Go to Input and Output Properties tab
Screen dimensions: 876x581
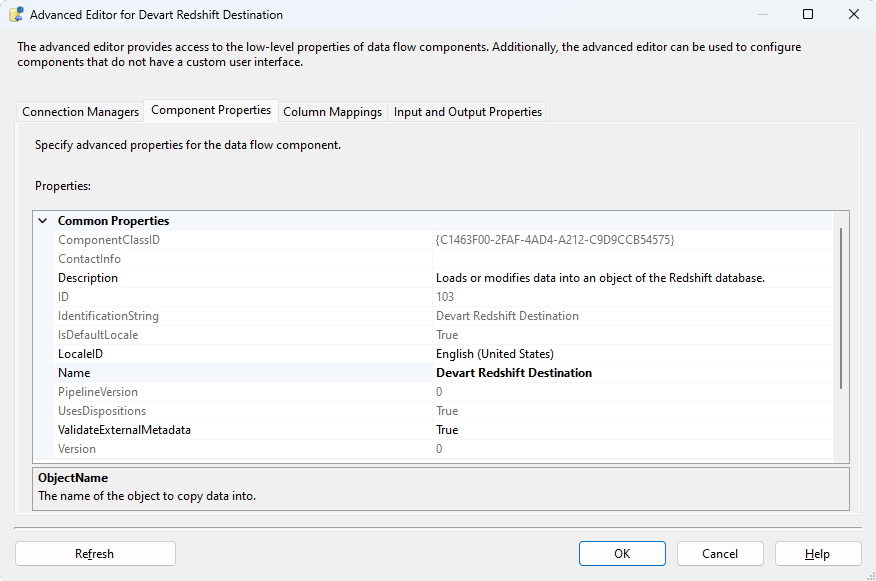[467, 112]
